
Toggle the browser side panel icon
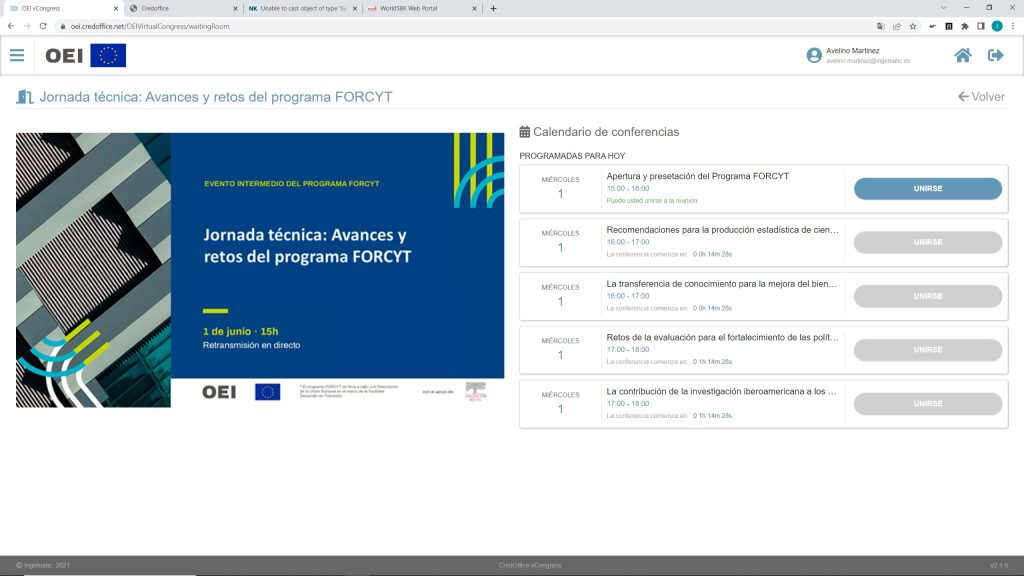click(981, 26)
